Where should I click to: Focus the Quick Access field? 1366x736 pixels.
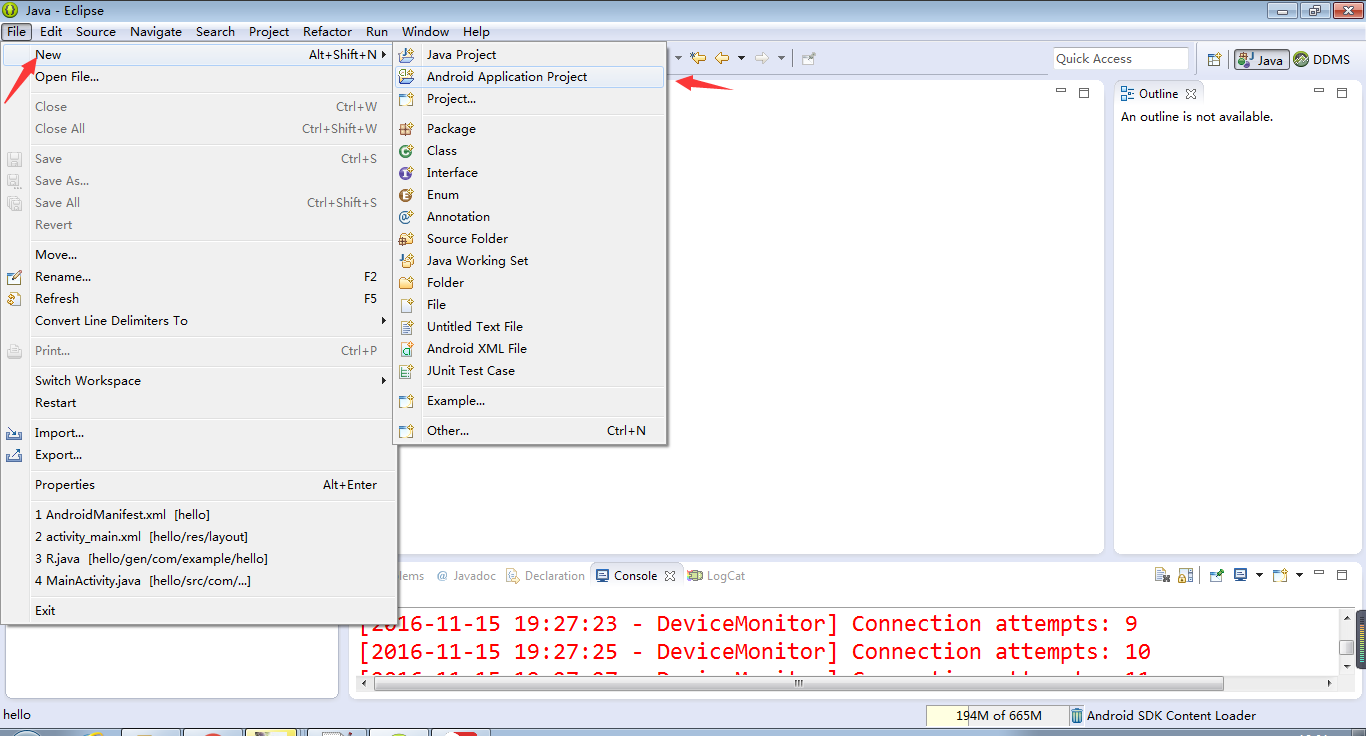[x=1121, y=59]
